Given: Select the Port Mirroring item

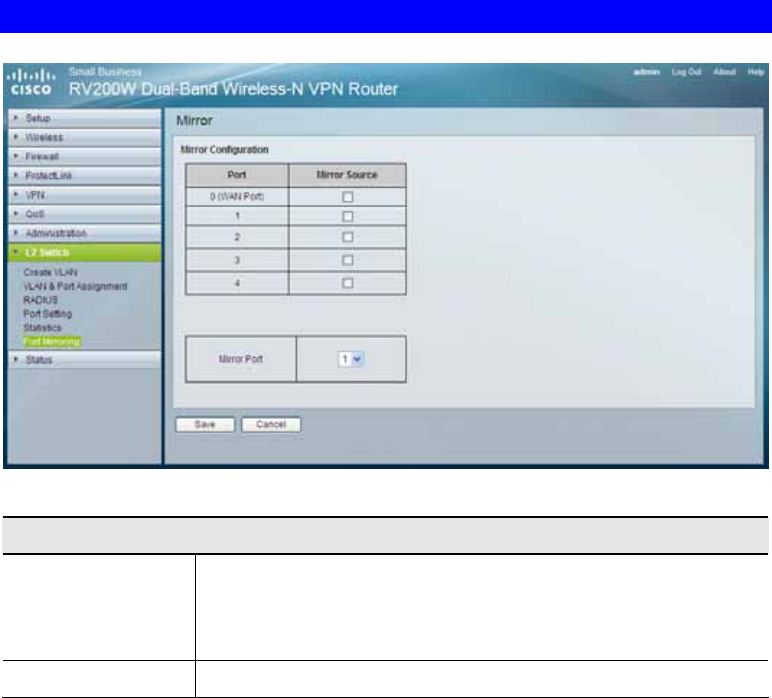Looking at the screenshot, I should coord(52,342).
